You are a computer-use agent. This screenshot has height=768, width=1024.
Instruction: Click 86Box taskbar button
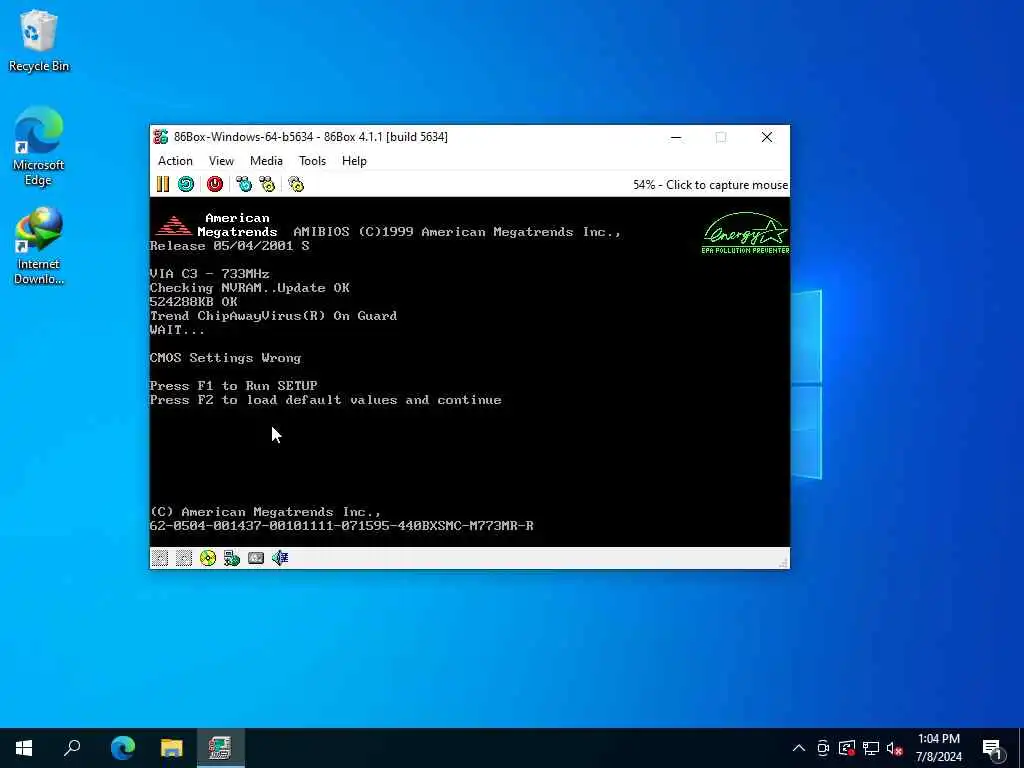coord(220,748)
